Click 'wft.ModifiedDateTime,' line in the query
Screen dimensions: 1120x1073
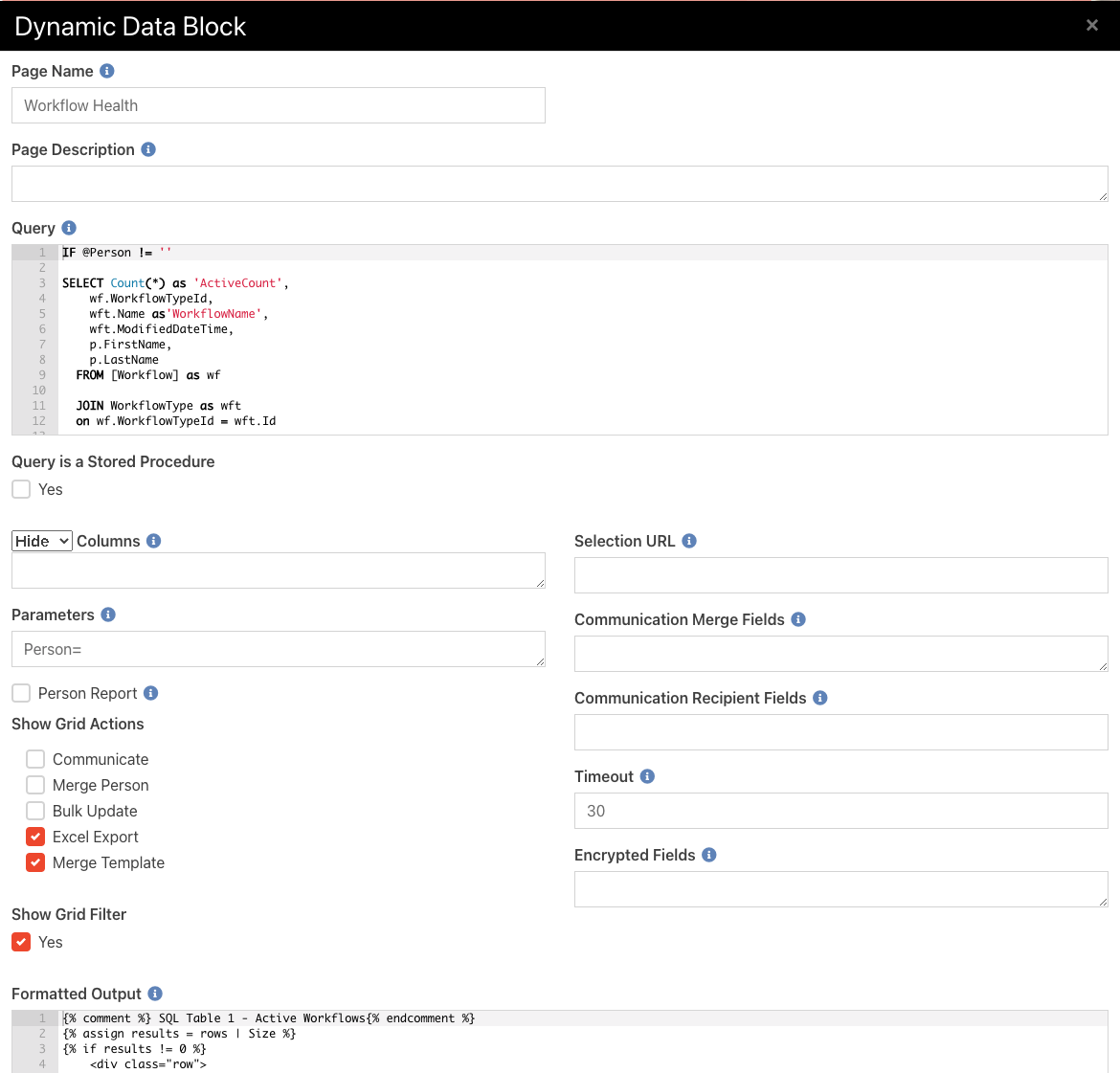coord(162,329)
